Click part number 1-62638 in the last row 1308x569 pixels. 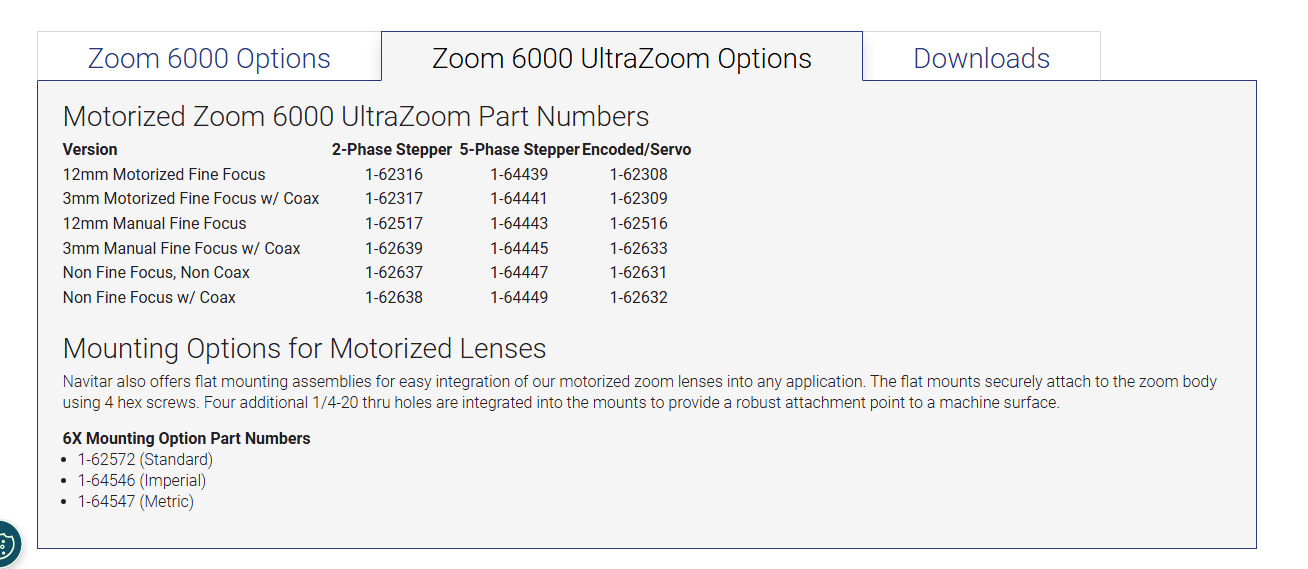pos(394,297)
